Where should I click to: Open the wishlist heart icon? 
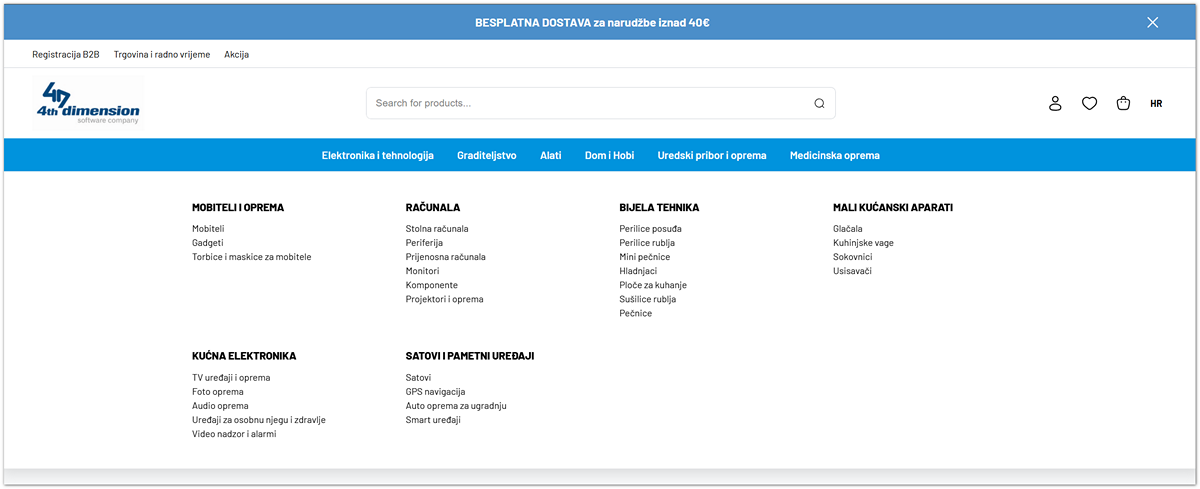click(x=1089, y=103)
